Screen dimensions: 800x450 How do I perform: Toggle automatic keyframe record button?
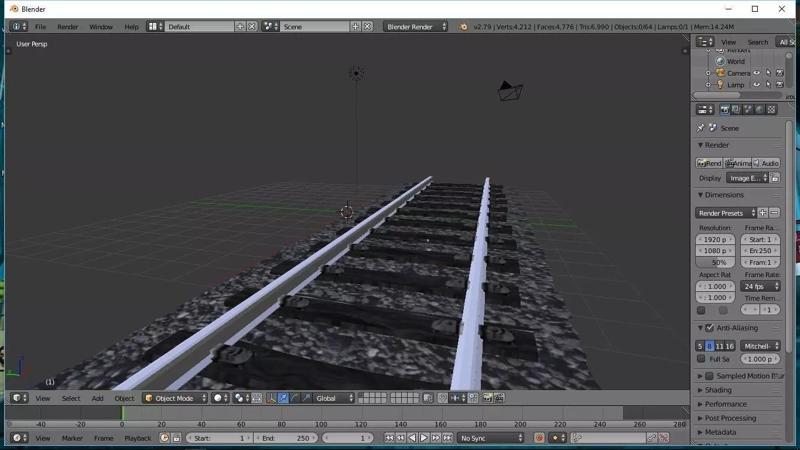(539, 438)
